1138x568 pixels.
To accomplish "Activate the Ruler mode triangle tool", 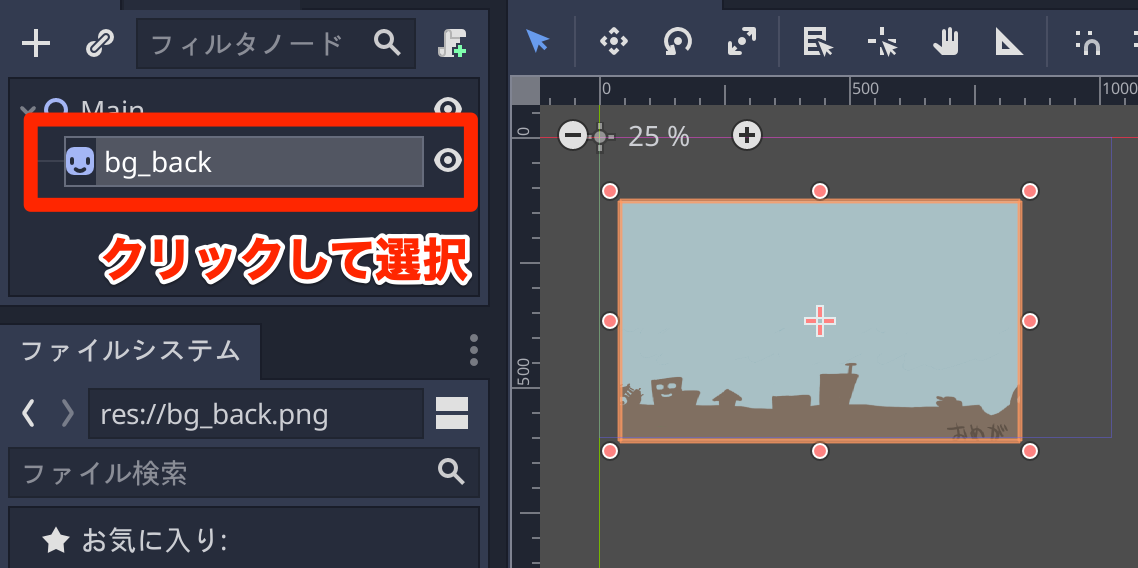I will tap(1009, 42).
